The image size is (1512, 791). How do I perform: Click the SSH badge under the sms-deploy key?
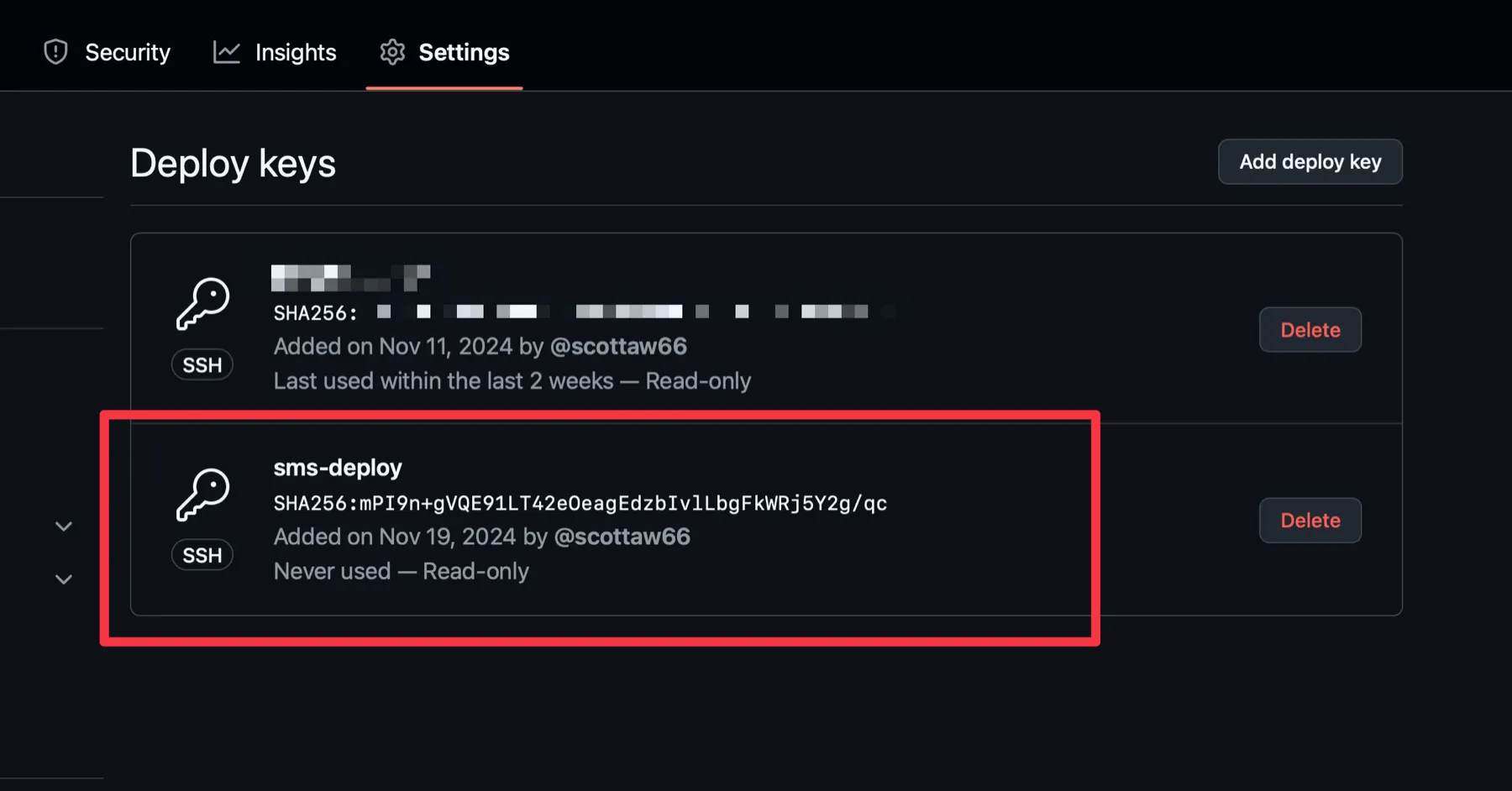tap(202, 554)
